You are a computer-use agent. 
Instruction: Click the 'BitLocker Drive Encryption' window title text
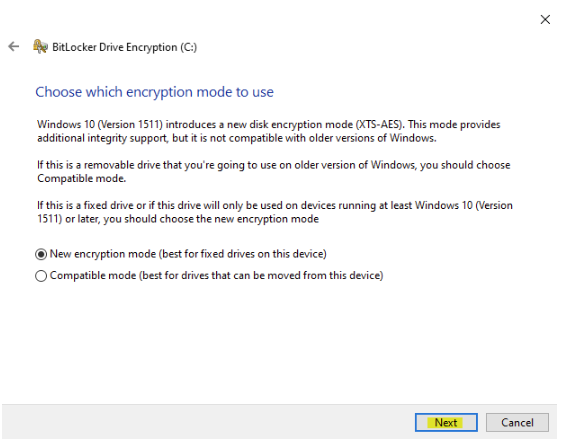115,47
